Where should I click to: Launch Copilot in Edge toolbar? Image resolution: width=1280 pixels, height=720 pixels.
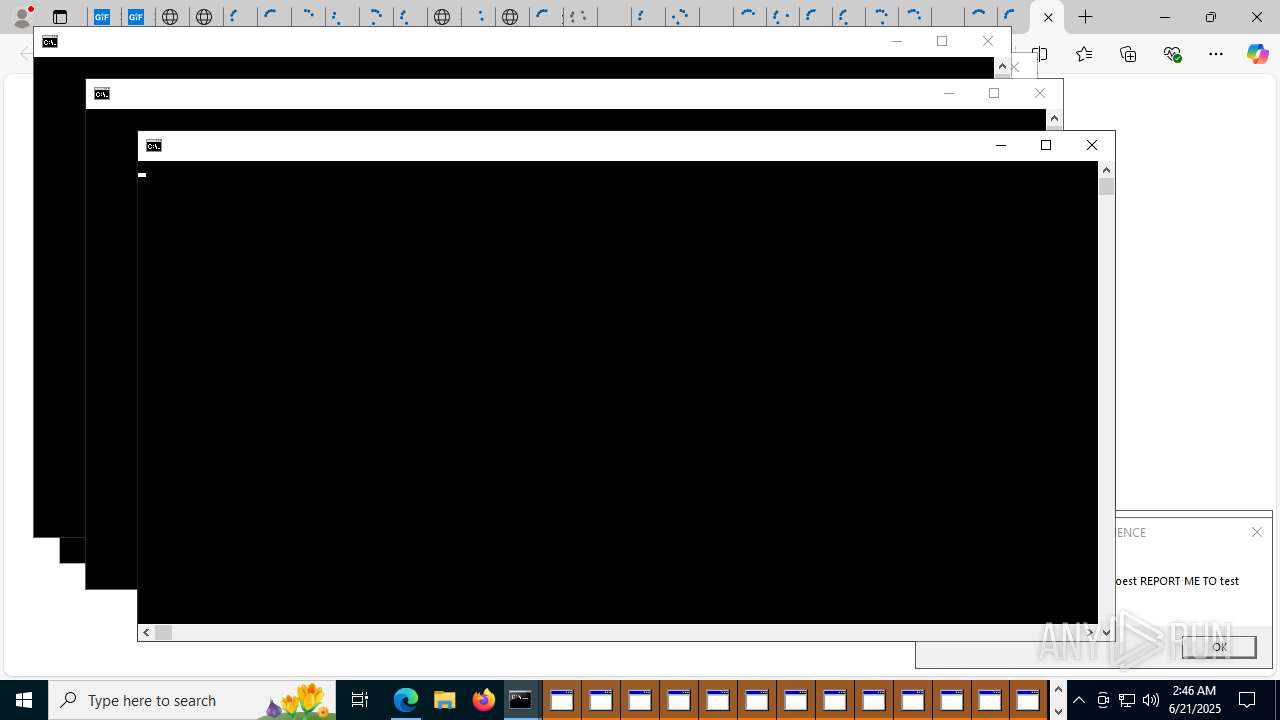point(1257,54)
